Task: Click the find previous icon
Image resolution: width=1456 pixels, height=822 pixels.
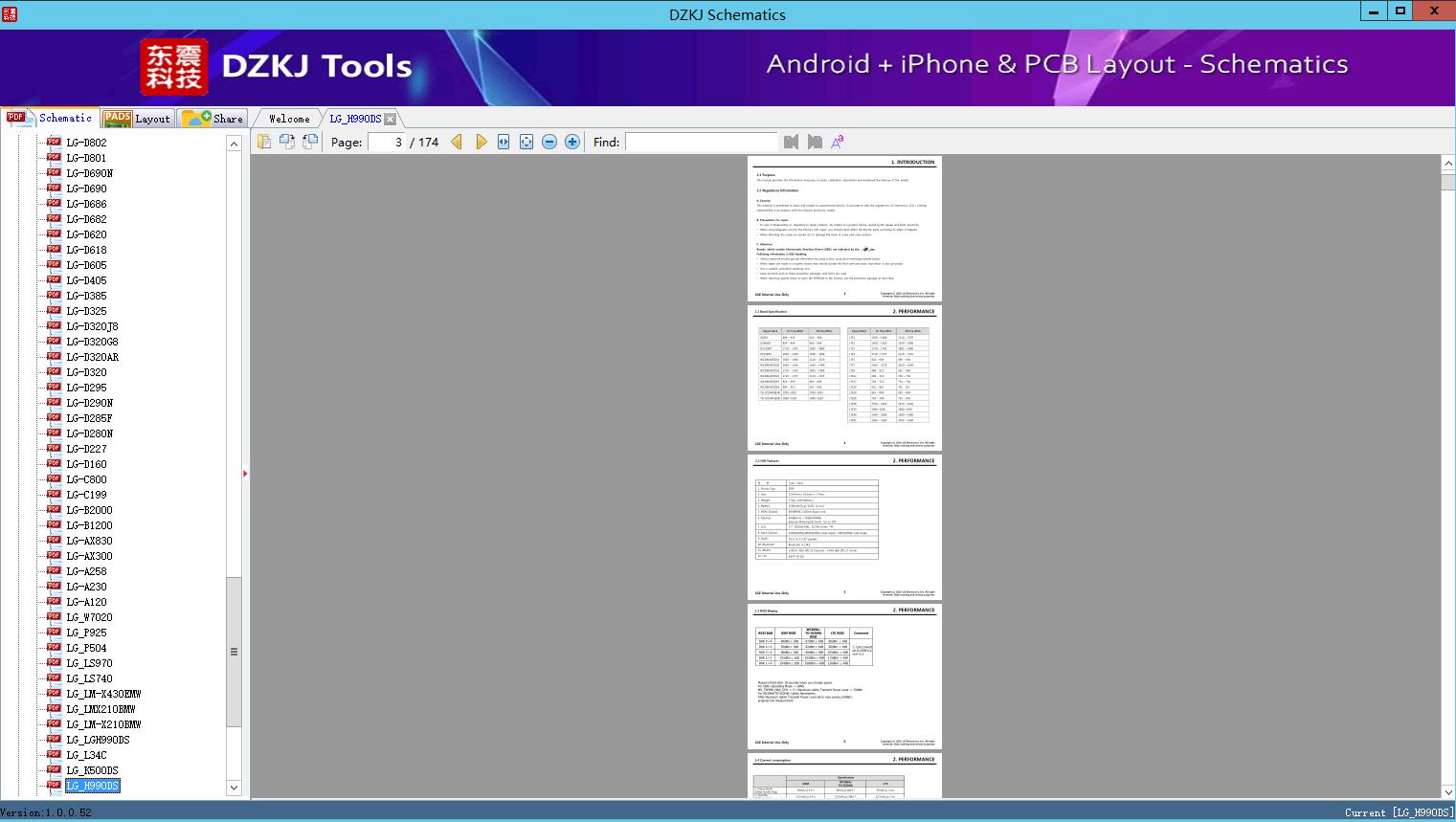Action: pyautogui.click(x=791, y=142)
